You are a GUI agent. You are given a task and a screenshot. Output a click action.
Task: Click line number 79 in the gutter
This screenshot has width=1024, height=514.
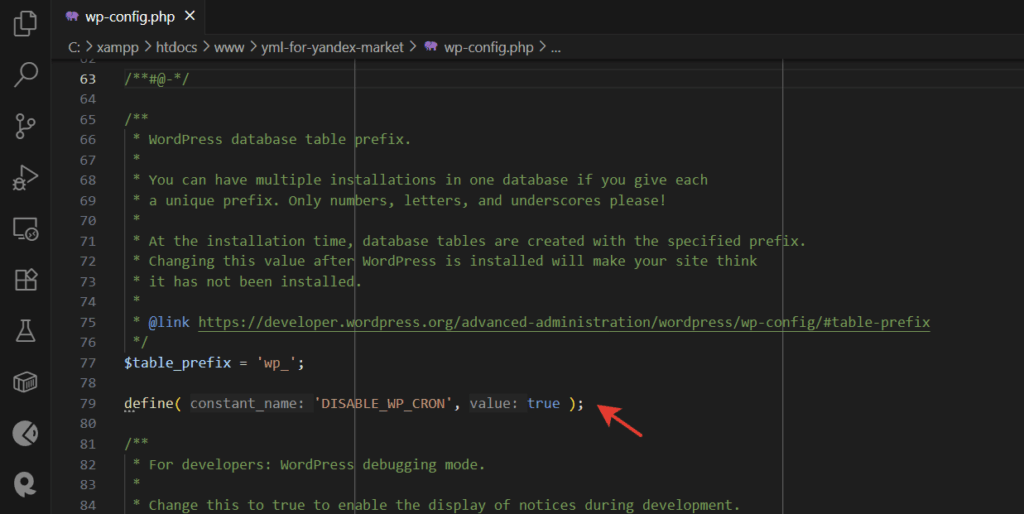pos(88,403)
